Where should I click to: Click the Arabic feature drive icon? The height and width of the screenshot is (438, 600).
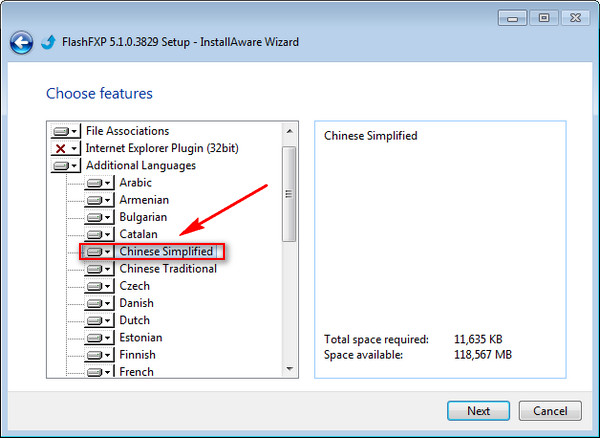94,183
